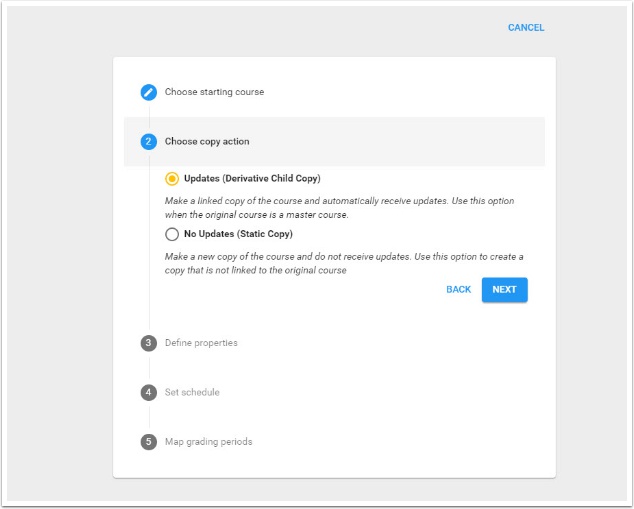Click the step 5 number circle
The height and width of the screenshot is (509, 634).
(149, 441)
